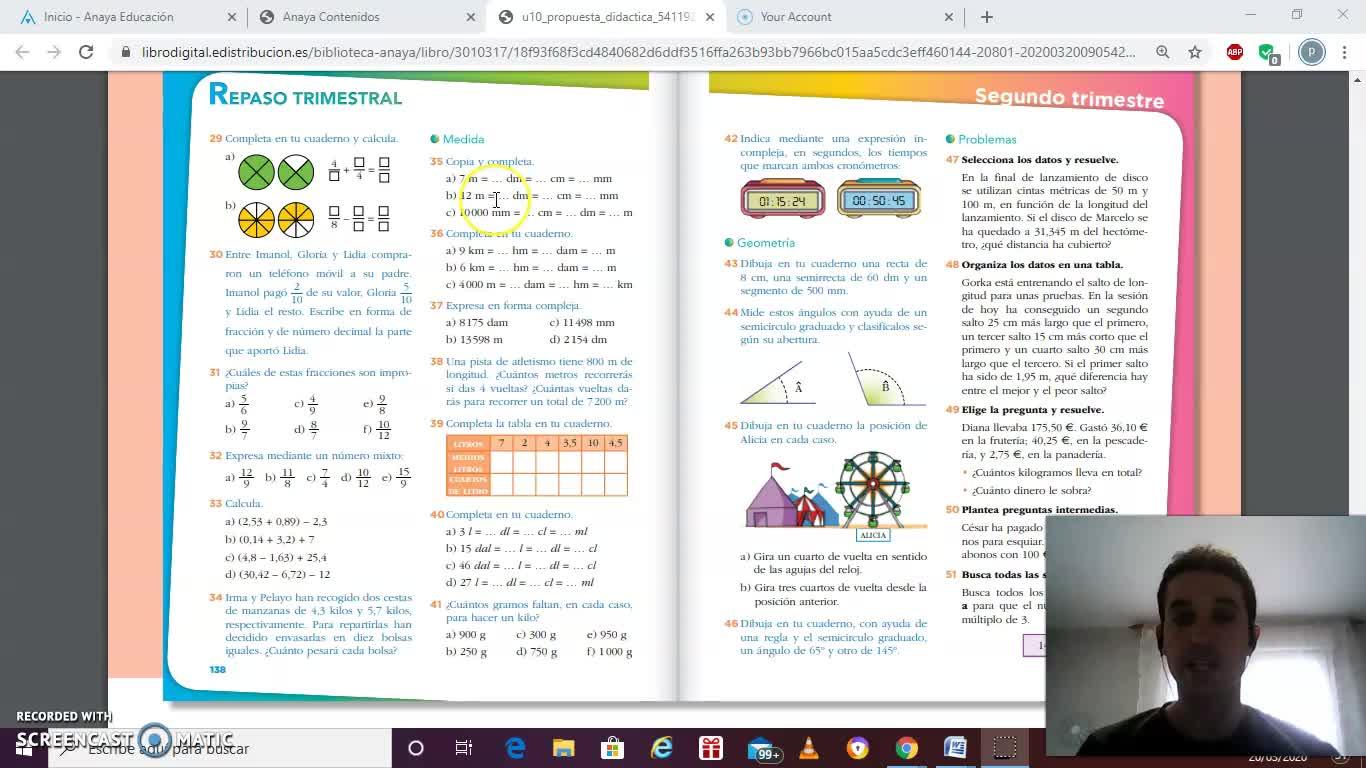Open the Chrome menu
Screen dimensions: 1366x768
pyautogui.click(x=1343, y=52)
